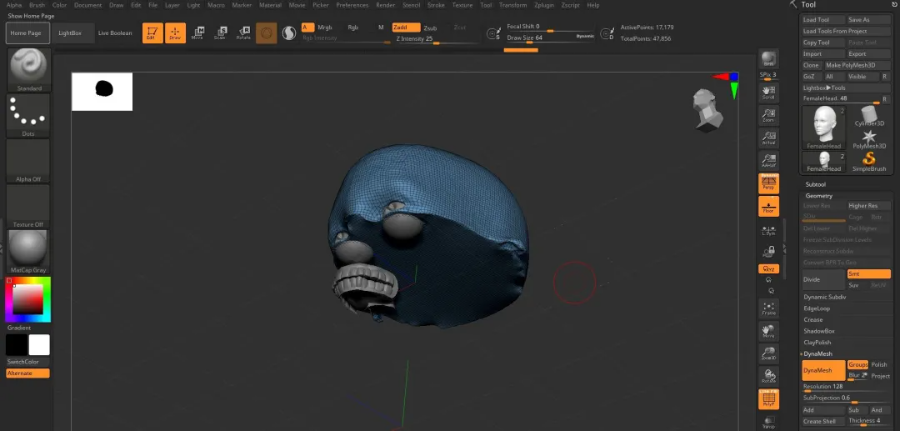Collapse the DynaMesh section header

(817, 354)
